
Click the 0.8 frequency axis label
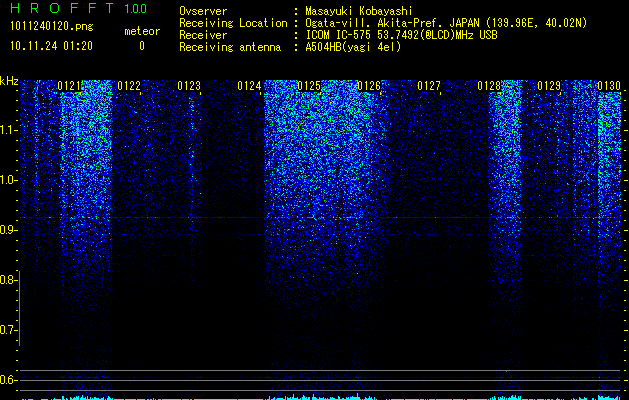(x=7, y=280)
